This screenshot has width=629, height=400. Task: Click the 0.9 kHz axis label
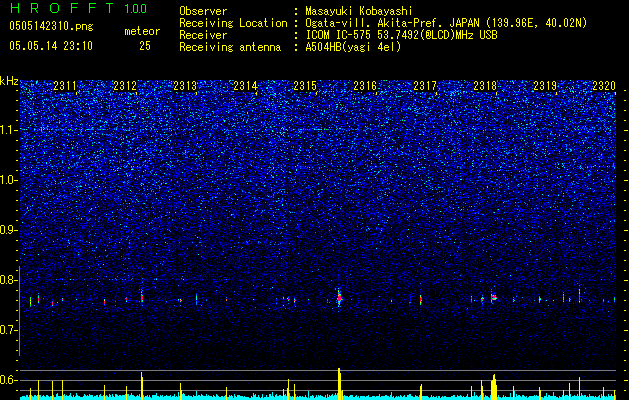click(8, 230)
